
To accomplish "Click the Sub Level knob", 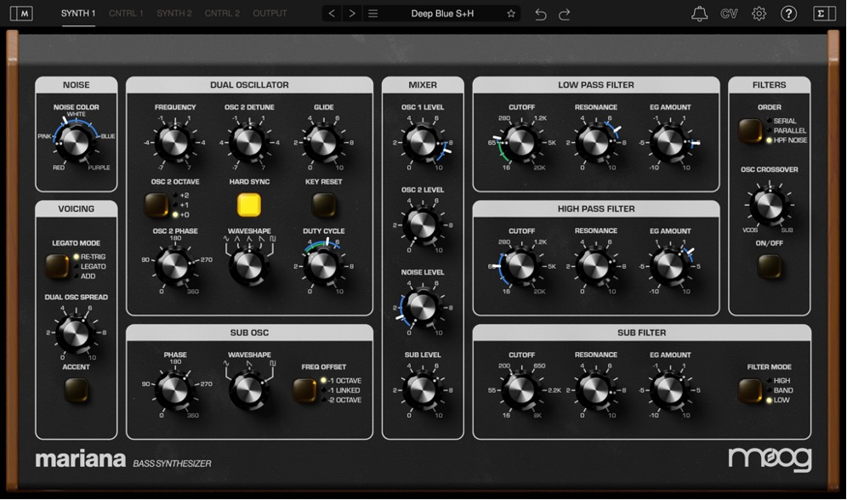I will click(422, 390).
